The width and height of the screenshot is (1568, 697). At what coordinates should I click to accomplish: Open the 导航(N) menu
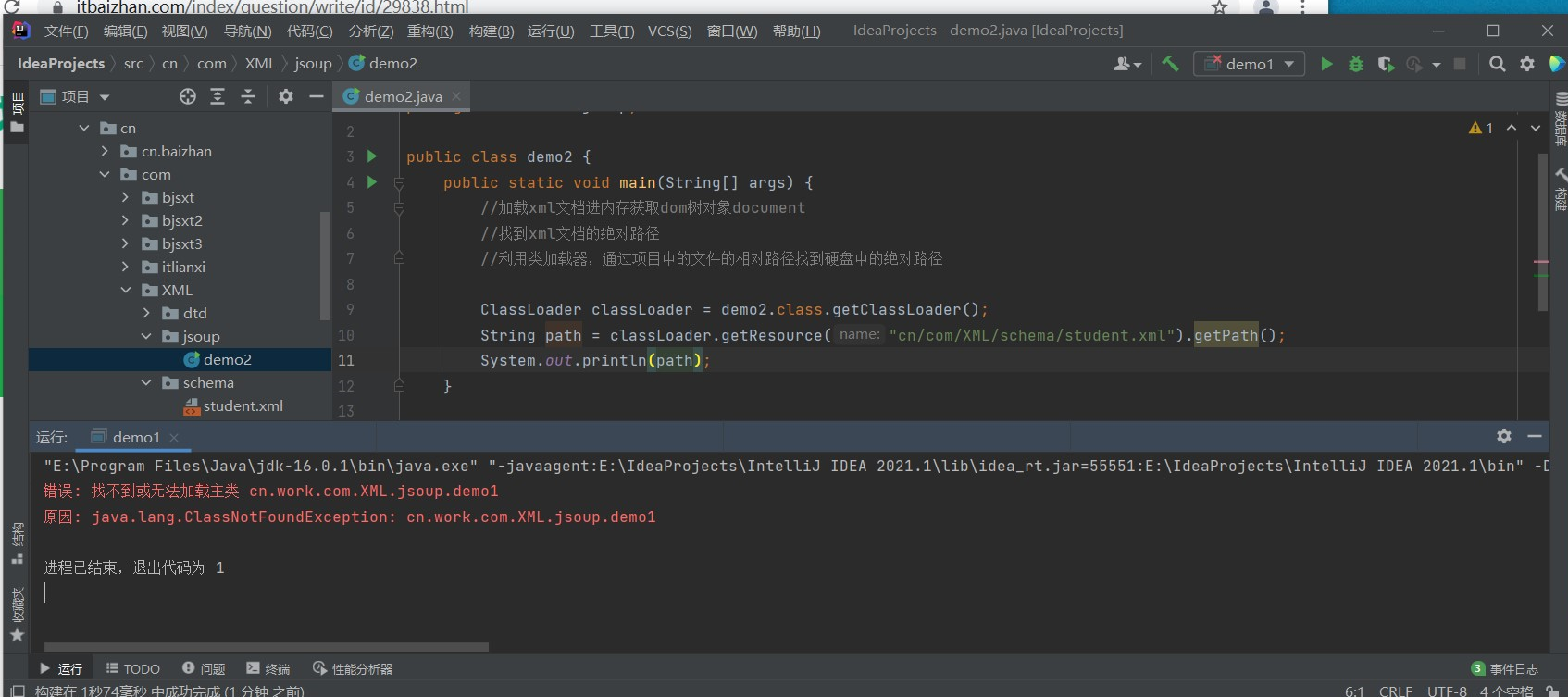tap(247, 31)
